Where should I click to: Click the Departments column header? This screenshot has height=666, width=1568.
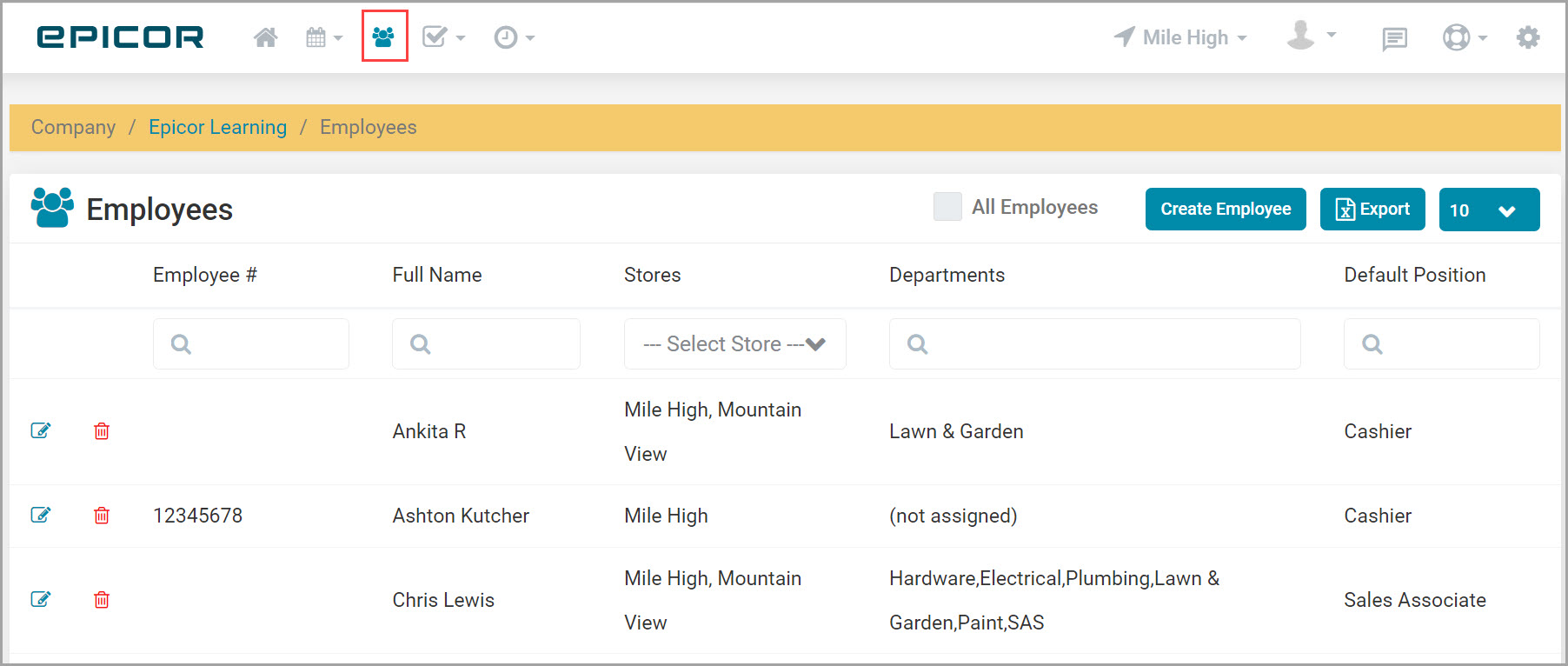pyautogui.click(x=947, y=275)
